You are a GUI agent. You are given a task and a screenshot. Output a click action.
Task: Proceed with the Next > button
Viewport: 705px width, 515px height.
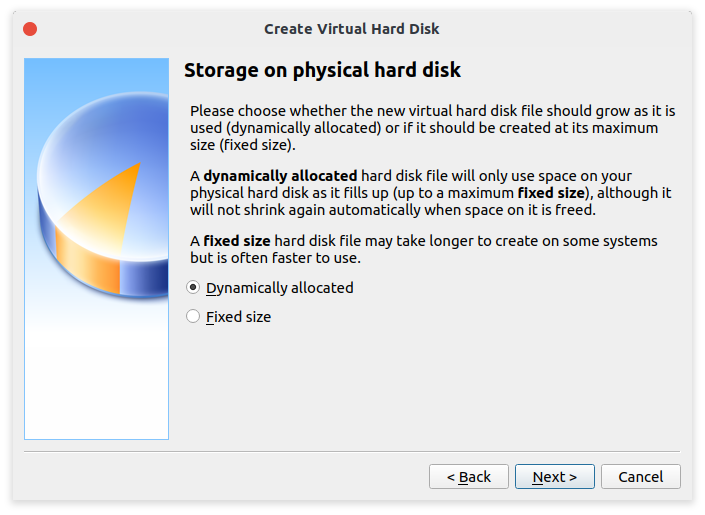pos(554,476)
